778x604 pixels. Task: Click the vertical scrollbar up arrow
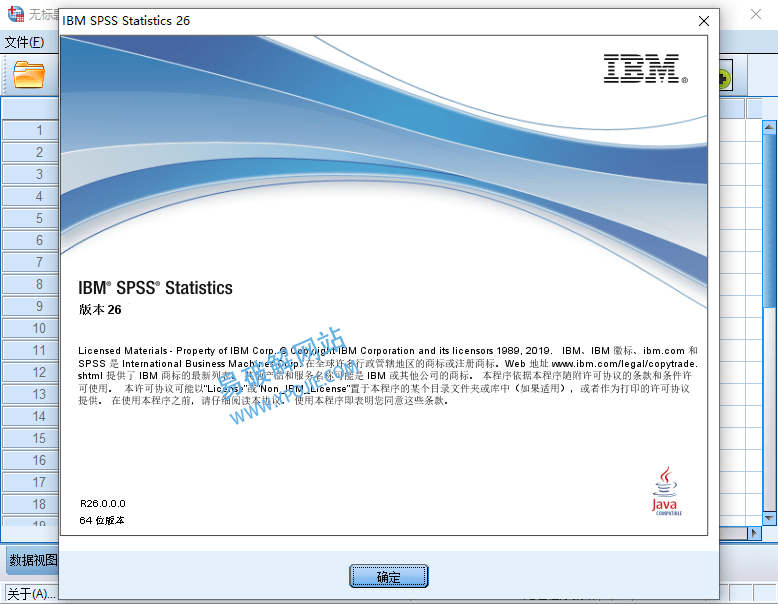pos(769,127)
